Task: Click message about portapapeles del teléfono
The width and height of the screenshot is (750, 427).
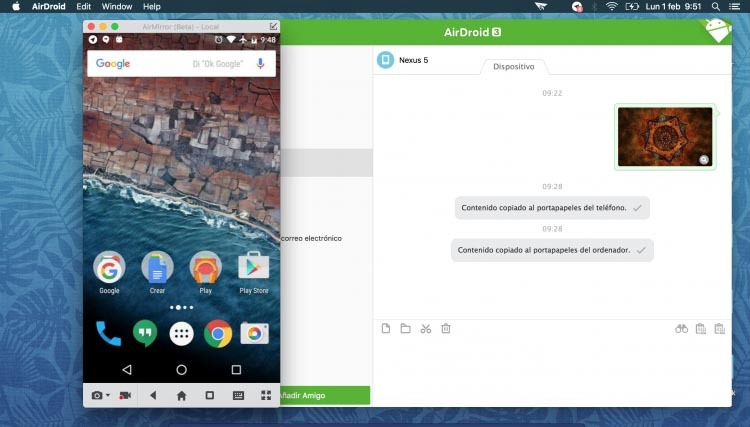Action: 552,208
